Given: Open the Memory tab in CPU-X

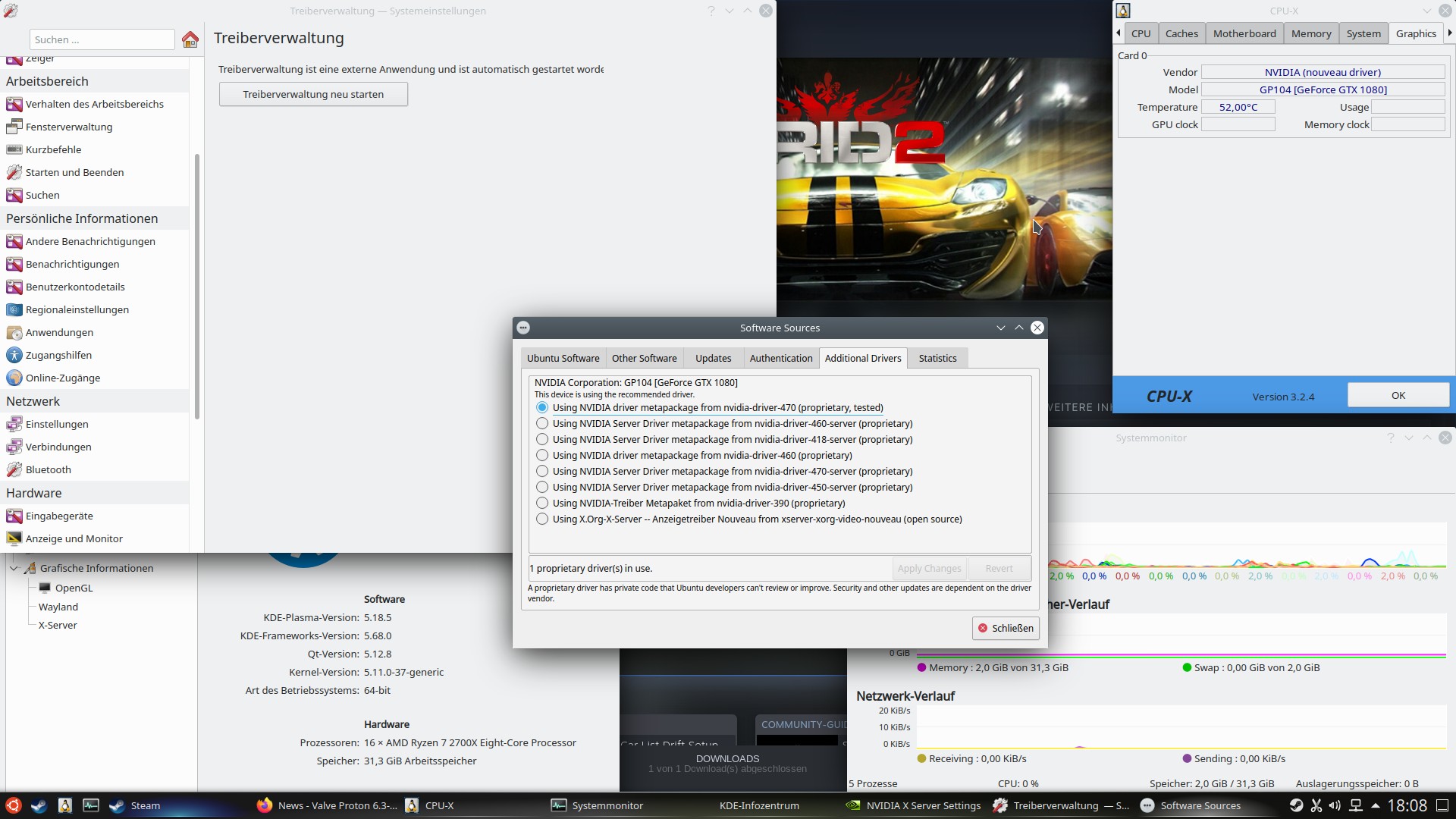Looking at the screenshot, I should click(1310, 33).
